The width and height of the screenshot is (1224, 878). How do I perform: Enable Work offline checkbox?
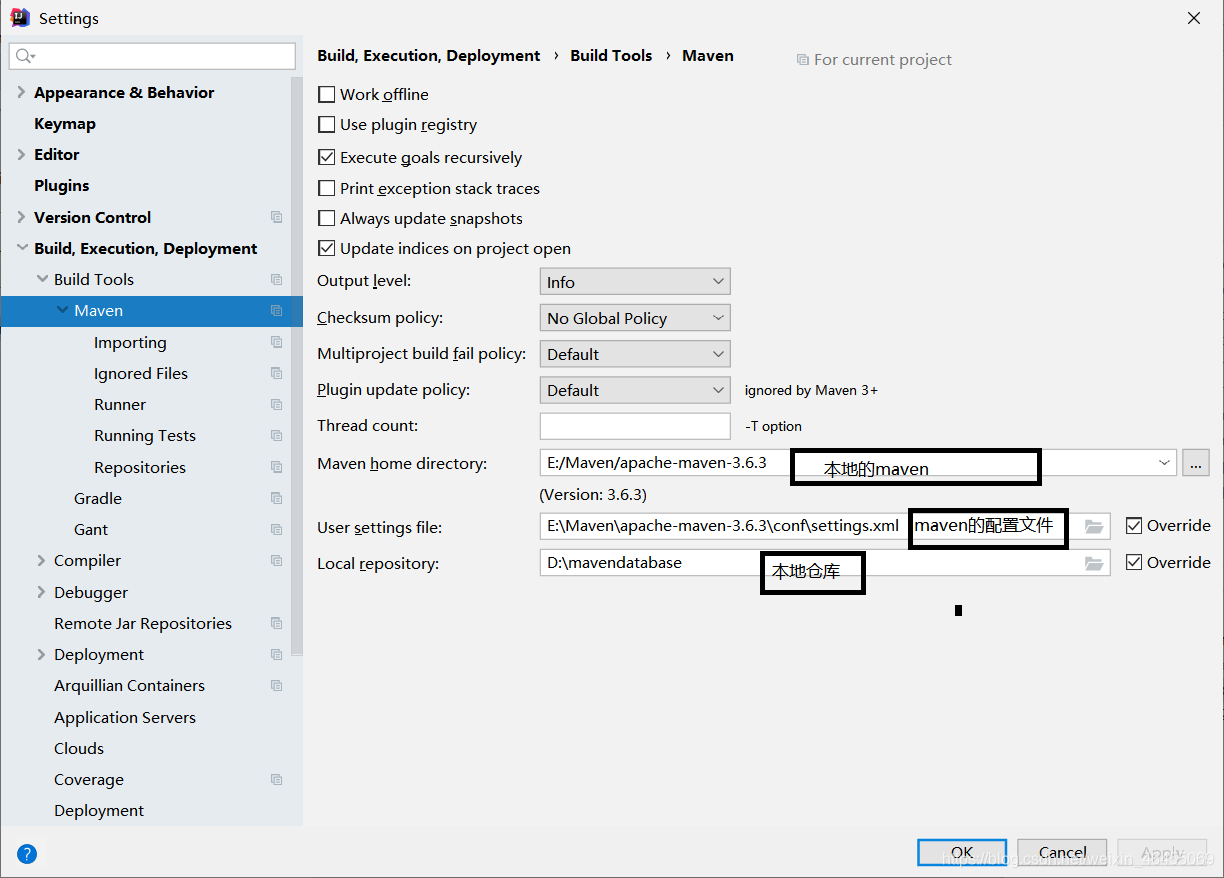point(326,94)
